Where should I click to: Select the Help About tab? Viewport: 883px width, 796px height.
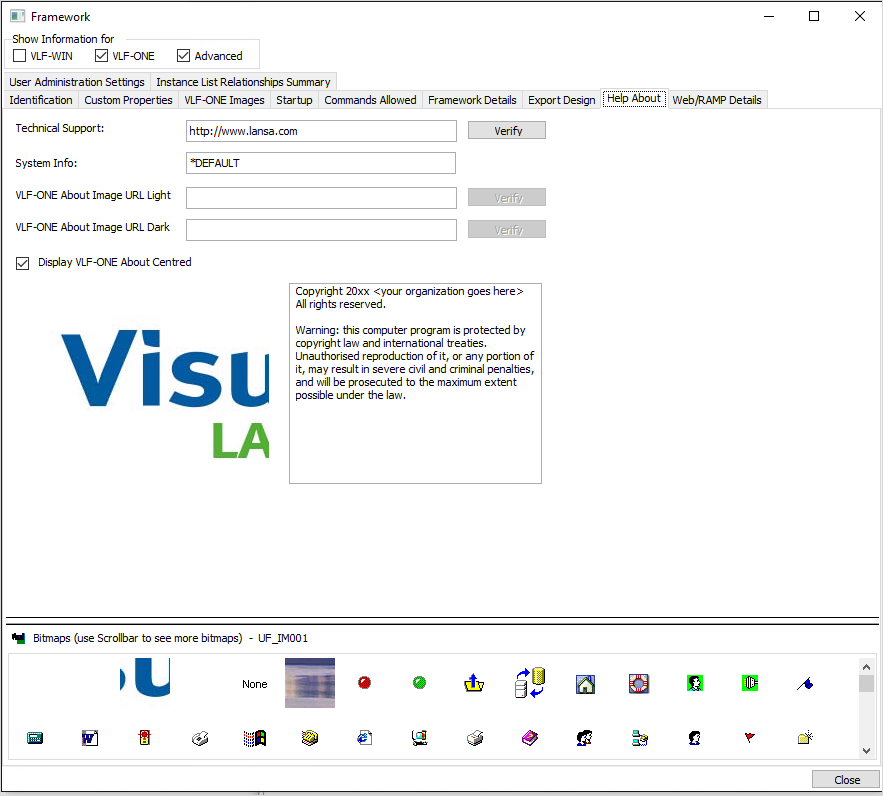tap(634, 99)
